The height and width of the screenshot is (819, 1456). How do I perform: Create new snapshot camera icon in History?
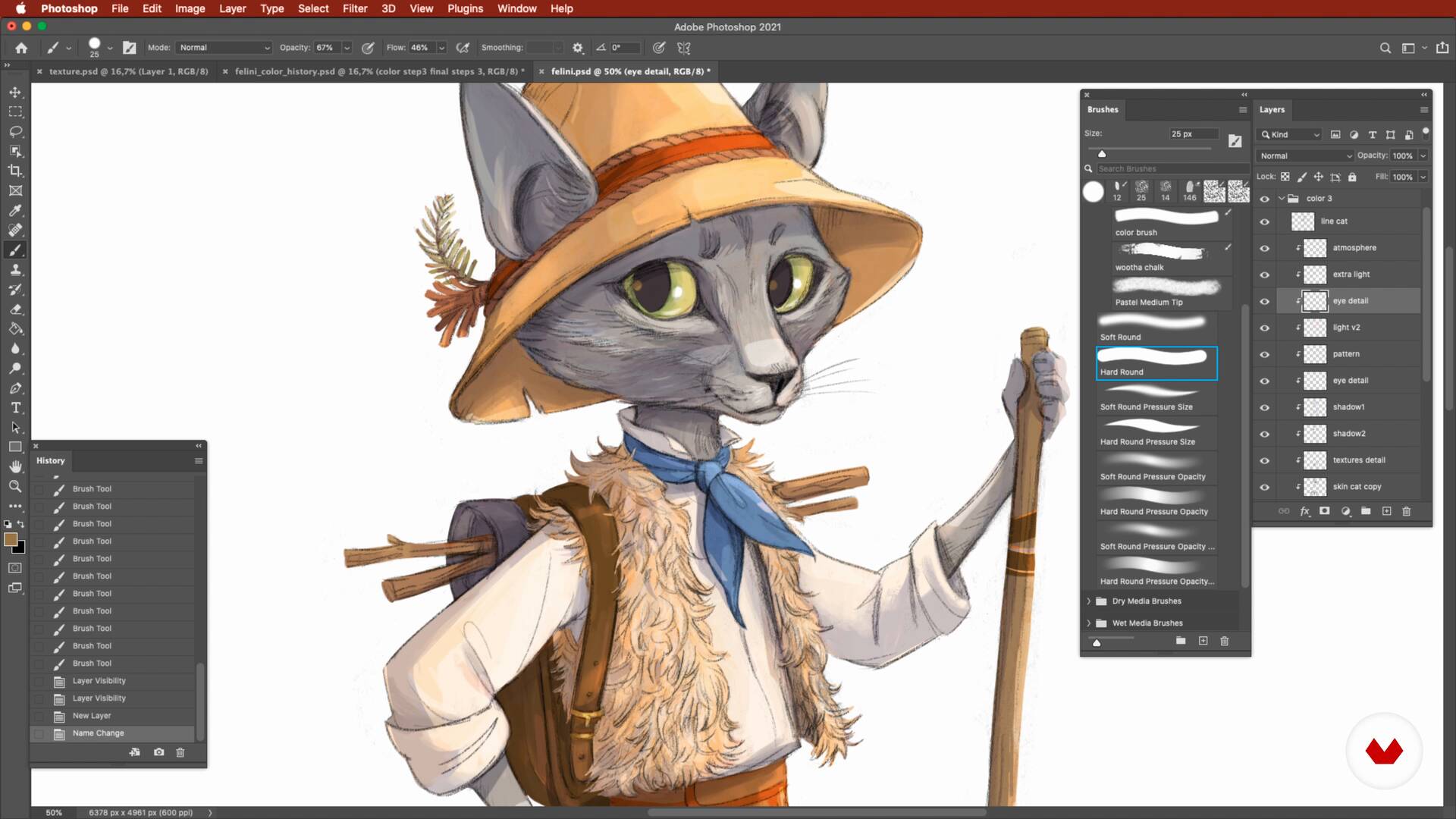pos(158,752)
